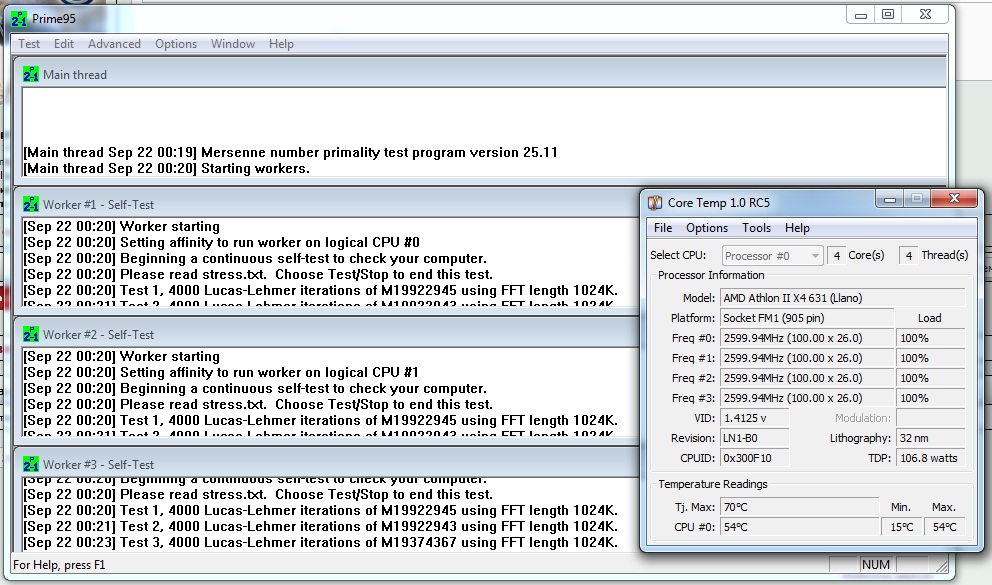Image resolution: width=992 pixels, height=585 pixels.
Task: Open Prime95 Options menu
Action: click(x=176, y=44)
